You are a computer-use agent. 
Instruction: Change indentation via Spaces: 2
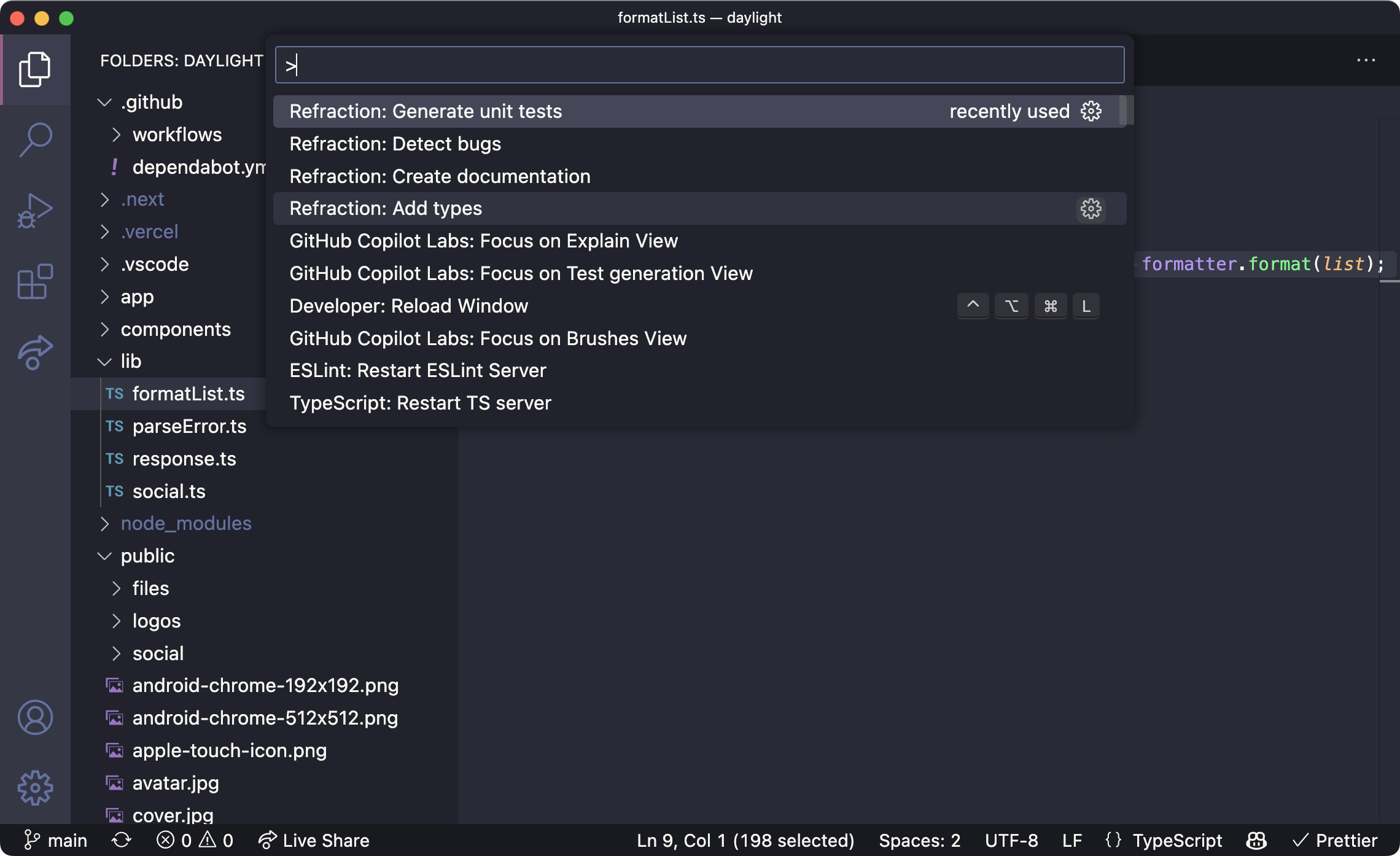919,840
